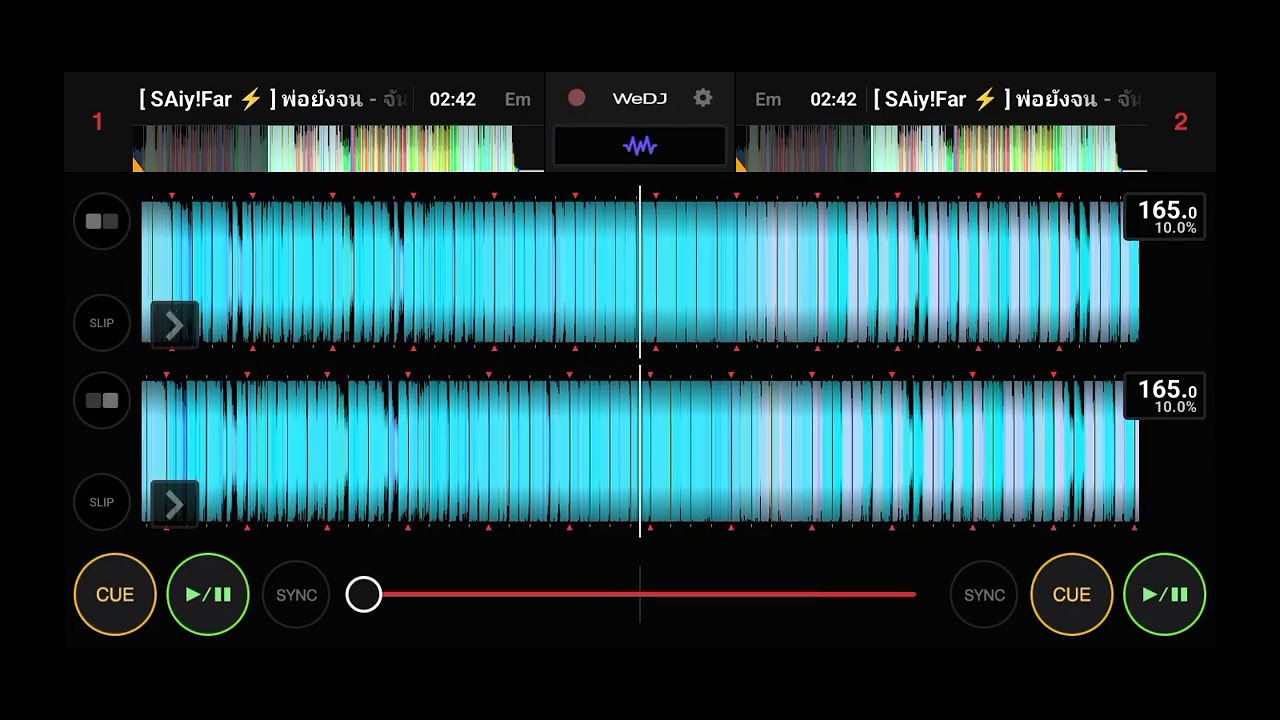The height and width of the screenshot is (720, 1280).
Task: Expand deck 2 panel with chevron arrow
Action: pos(174,504)
